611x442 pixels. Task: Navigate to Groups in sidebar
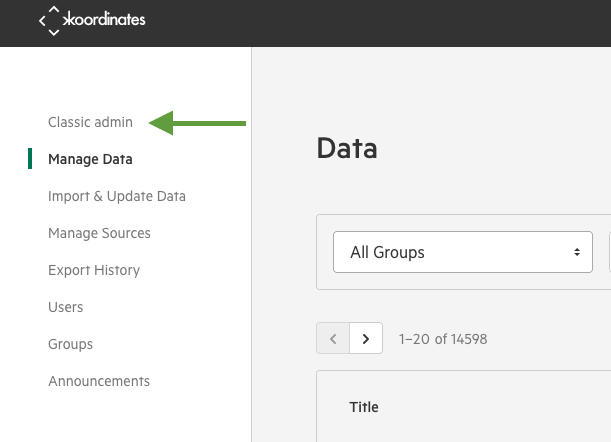71,344
